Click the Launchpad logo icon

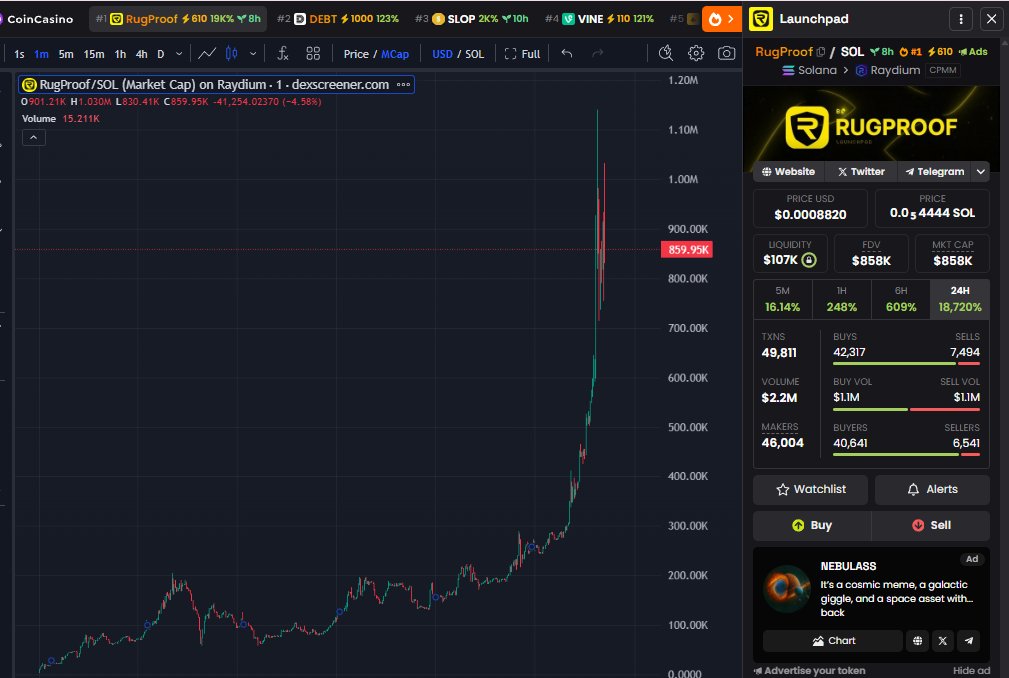click(x=761, y=19)
